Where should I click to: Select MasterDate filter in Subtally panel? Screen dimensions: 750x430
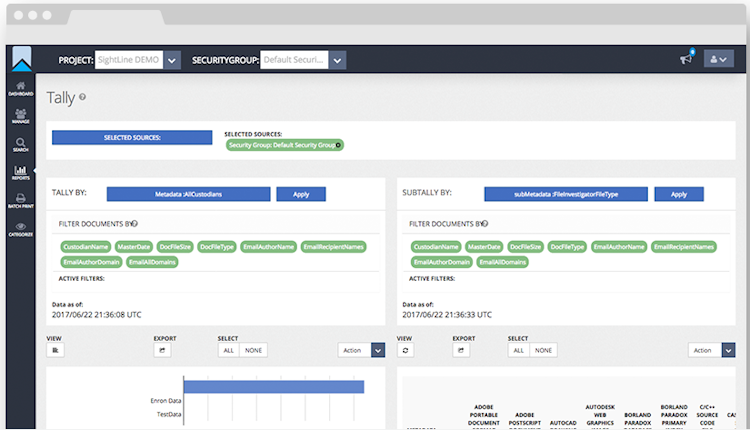(x=484, y=247)
